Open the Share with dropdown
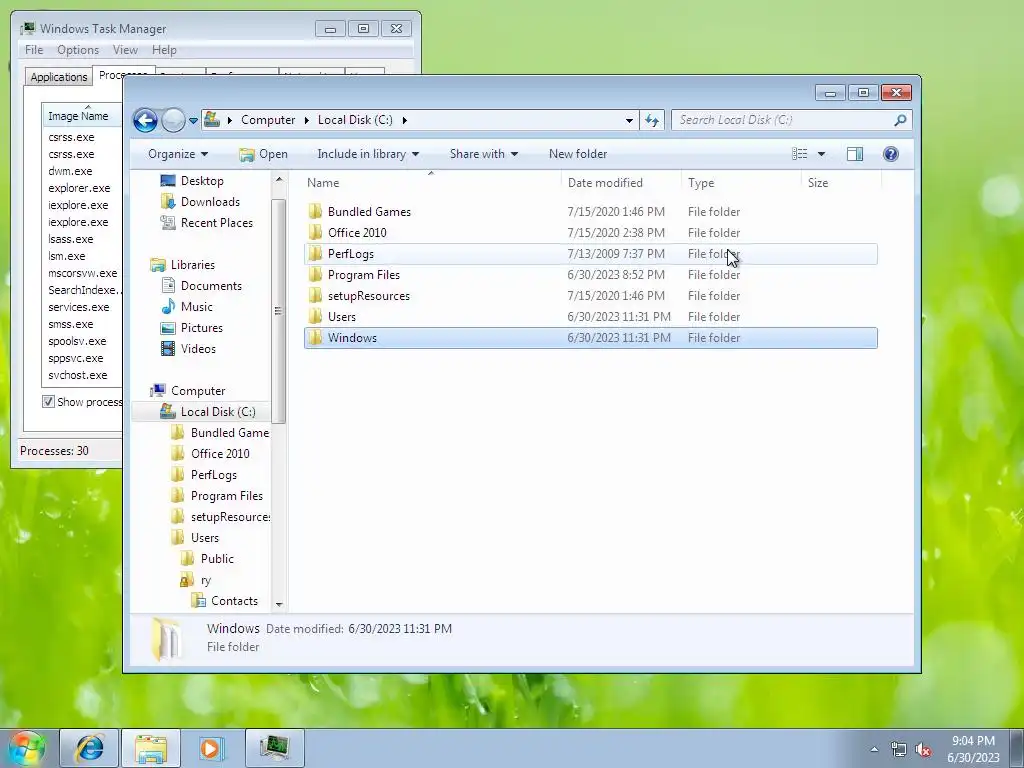 pos(483,154)
